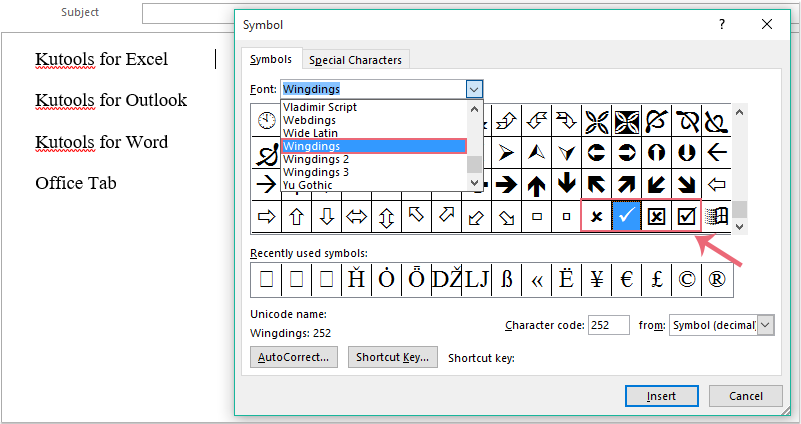Choose the yen sign from recent symbols
Screen dimensions: 801x424
click(x=598, y=280)
